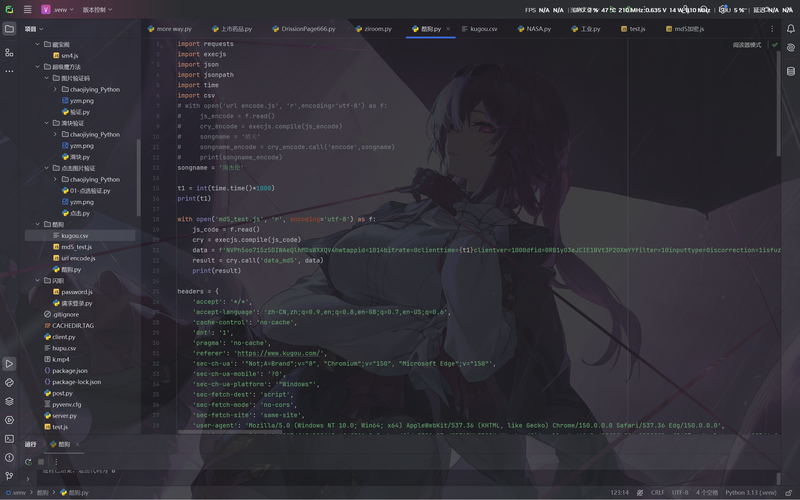This screenshot has height=500, width=800.
Task: Open the Database tool window icon
Action: 790,71
